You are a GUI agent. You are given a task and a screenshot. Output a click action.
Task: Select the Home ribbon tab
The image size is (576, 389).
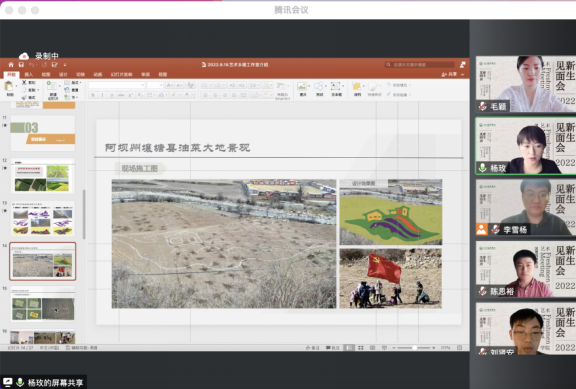click(x=11, y=75)
